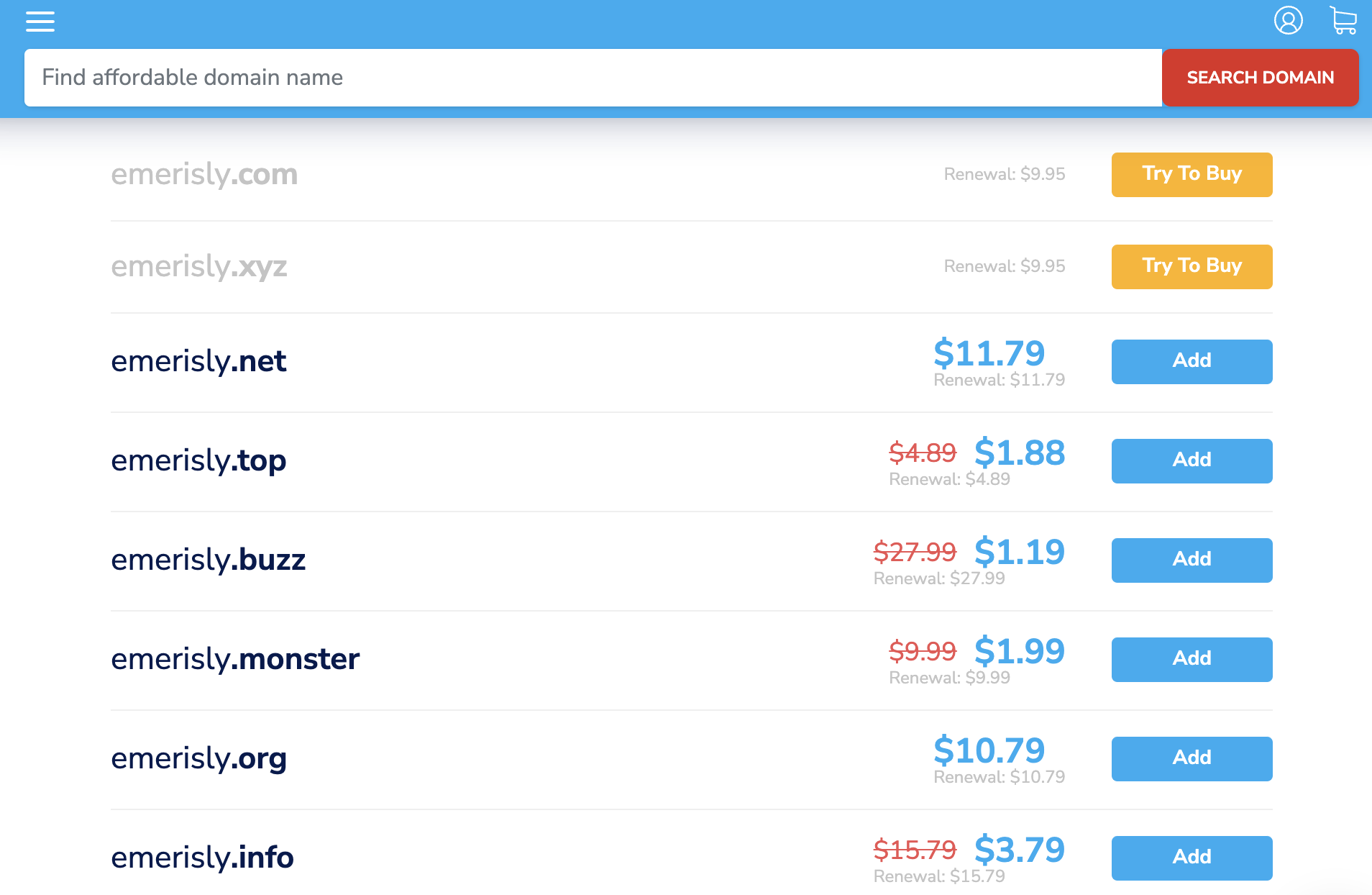Click the $1.19 price for emerisly.buzz
1372x895 pixels.
pos(1019,552)
